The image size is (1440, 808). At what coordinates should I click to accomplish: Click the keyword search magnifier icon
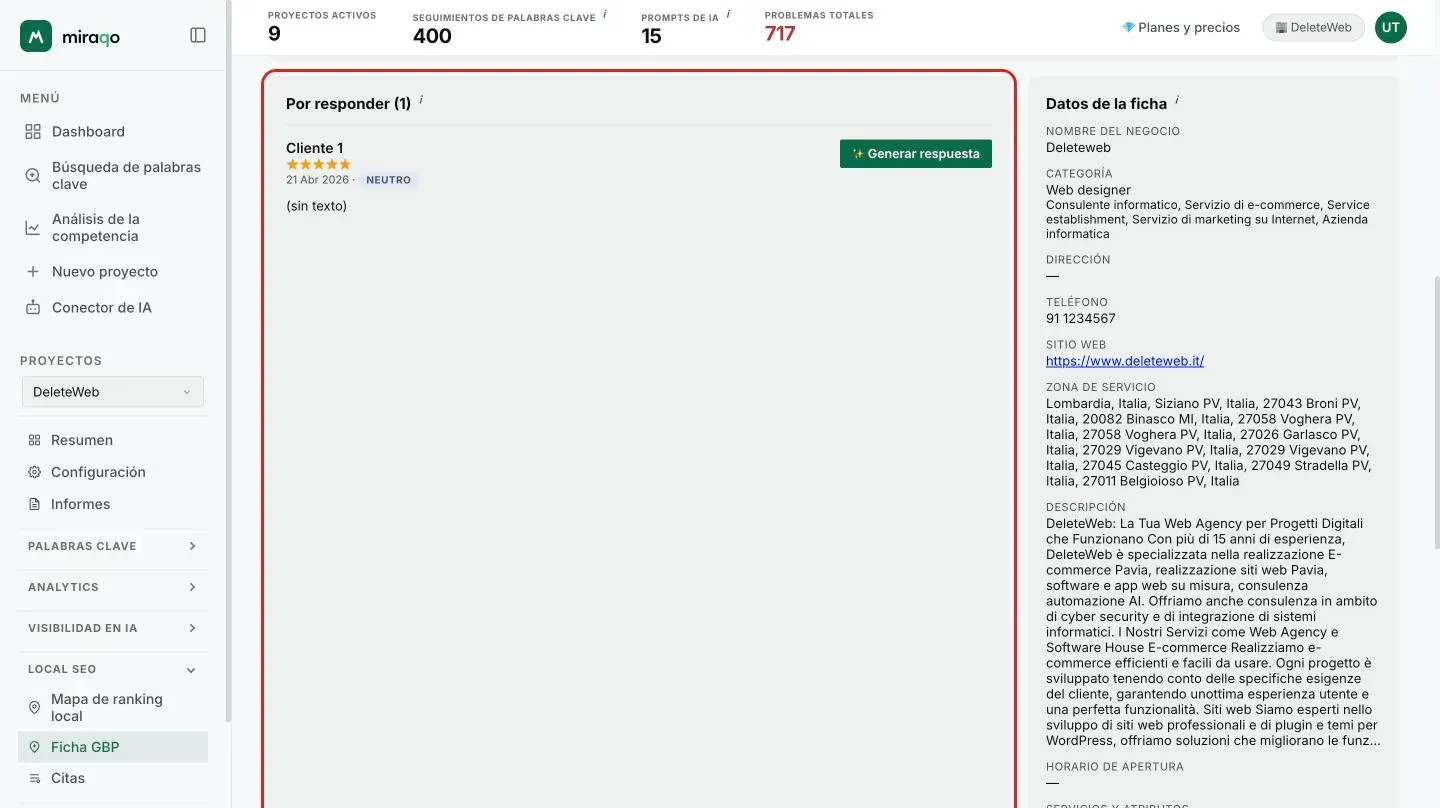[x=33, y=176]
